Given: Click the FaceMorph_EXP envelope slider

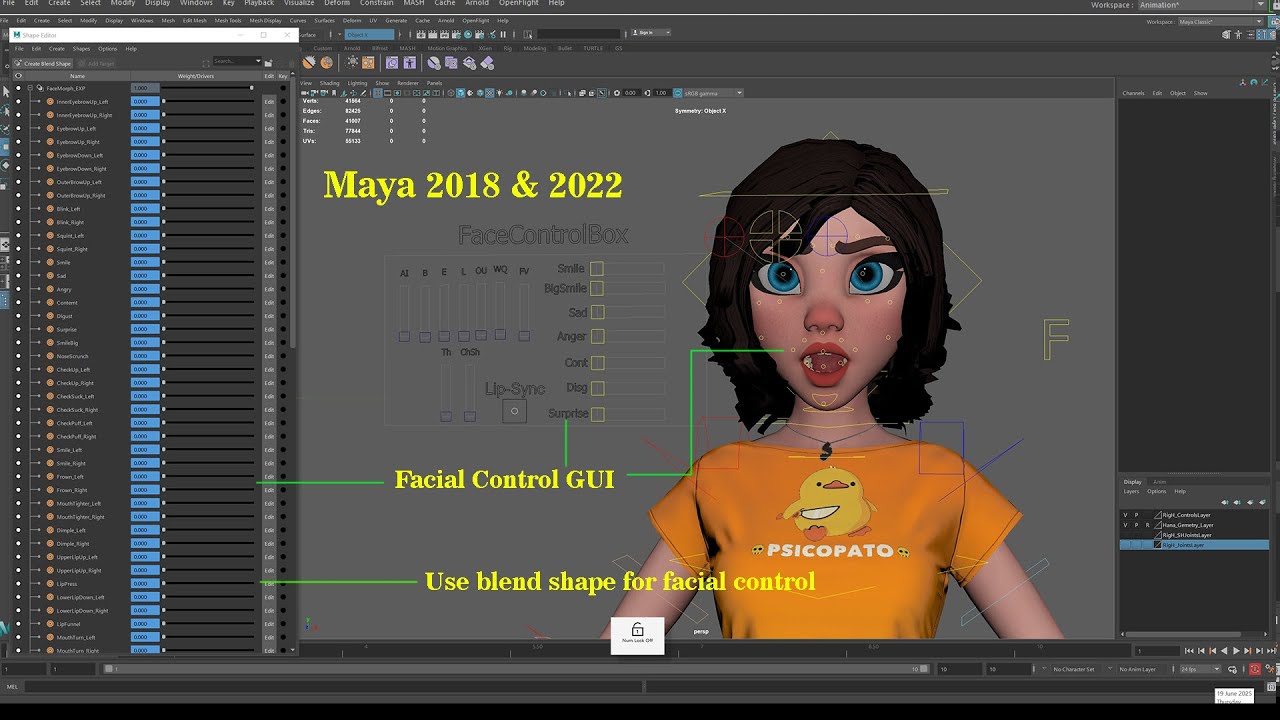Looking at the screenshot, I should 208,88.
